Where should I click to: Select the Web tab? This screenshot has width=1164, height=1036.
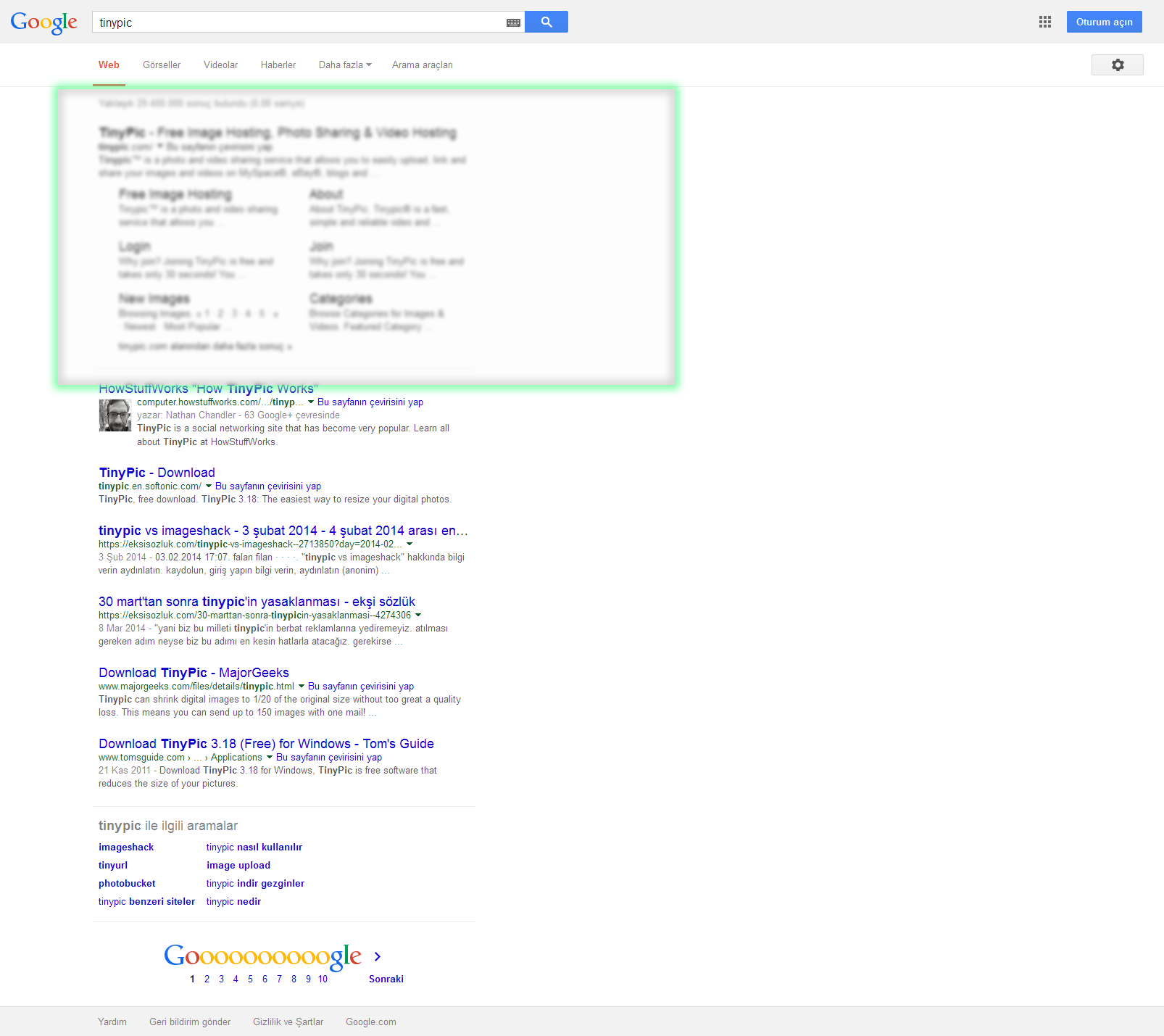pyautogui.click(x=109, y=65)
